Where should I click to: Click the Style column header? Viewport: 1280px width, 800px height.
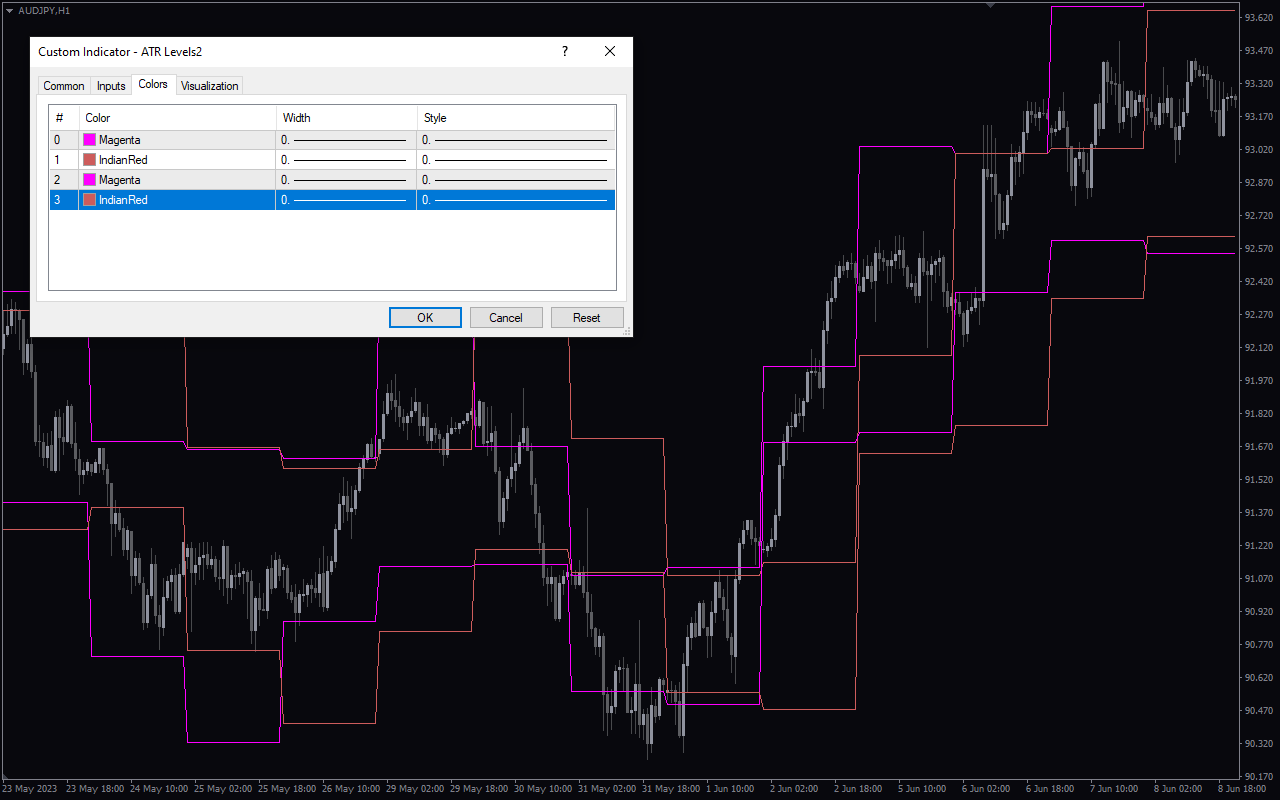click(516, 118)
